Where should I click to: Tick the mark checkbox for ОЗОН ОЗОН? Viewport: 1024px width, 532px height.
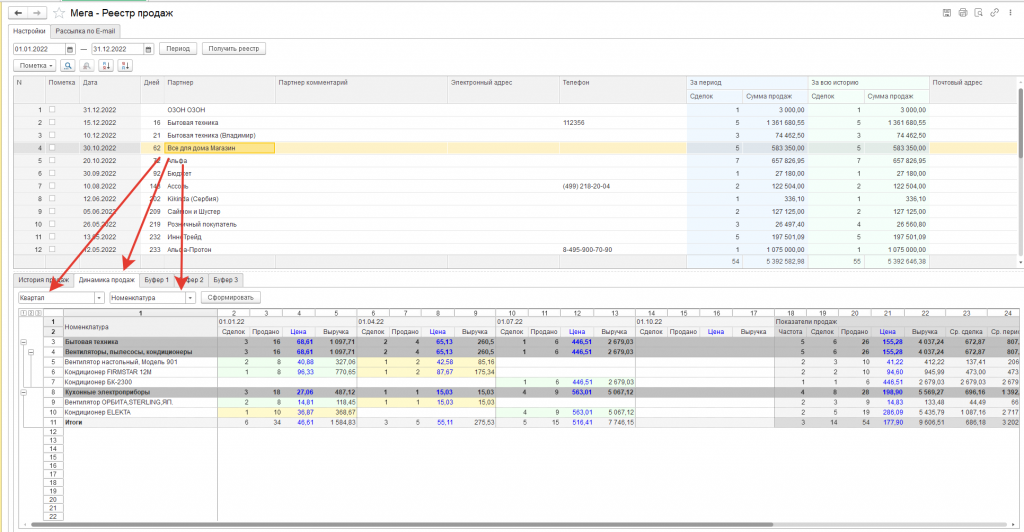click(52, 110)
